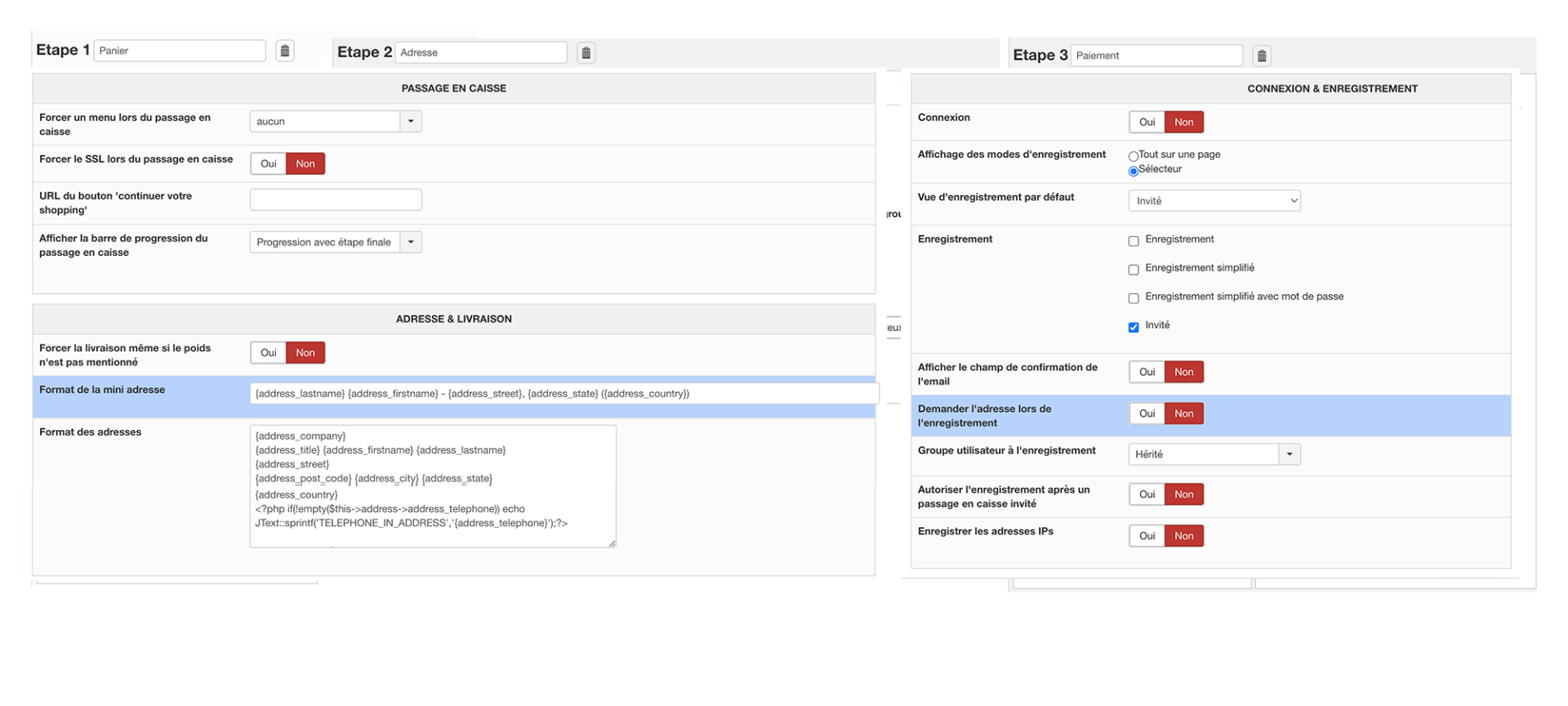Remove Etape 3 Paiement using trash icon
Image resolution: width=1568 pixels, height=706 pixels.
tap(1261, 56)
